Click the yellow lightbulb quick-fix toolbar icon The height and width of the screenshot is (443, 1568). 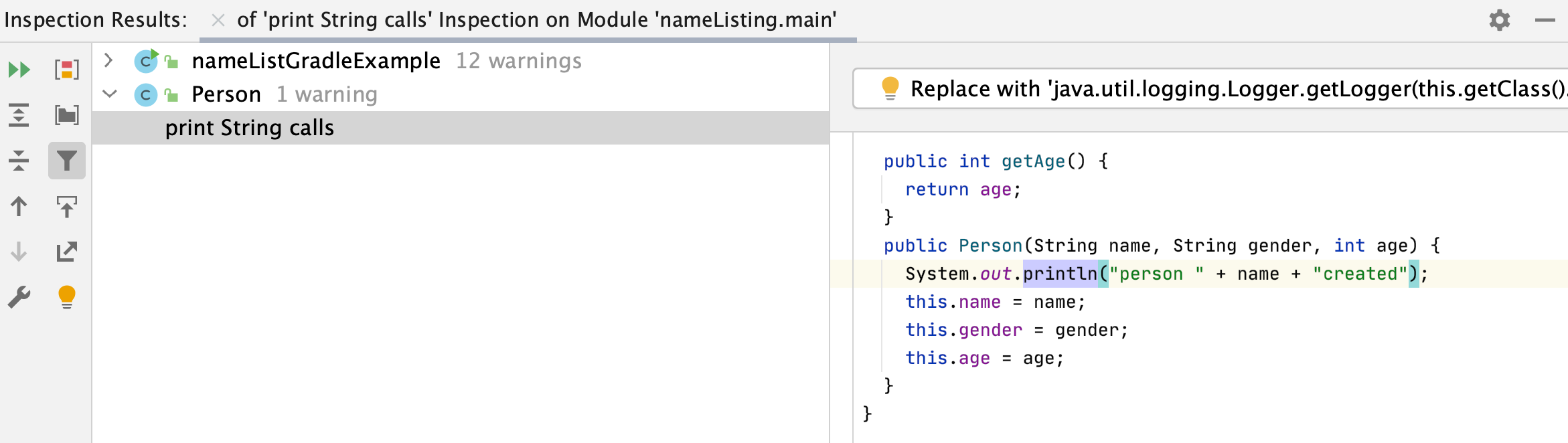tap(67, 297)
